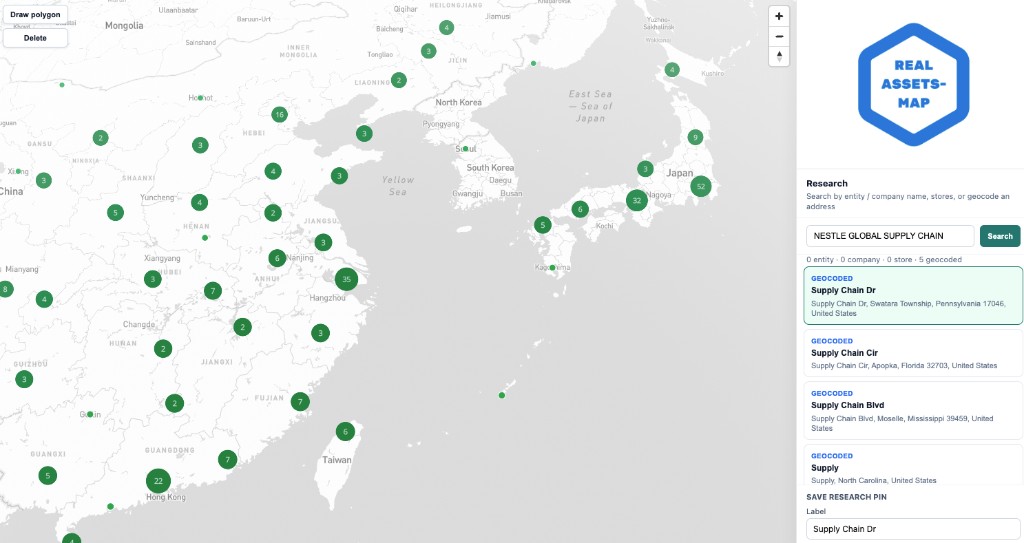Open the cluster 3 marker in Guizhou

coord(24,379)
